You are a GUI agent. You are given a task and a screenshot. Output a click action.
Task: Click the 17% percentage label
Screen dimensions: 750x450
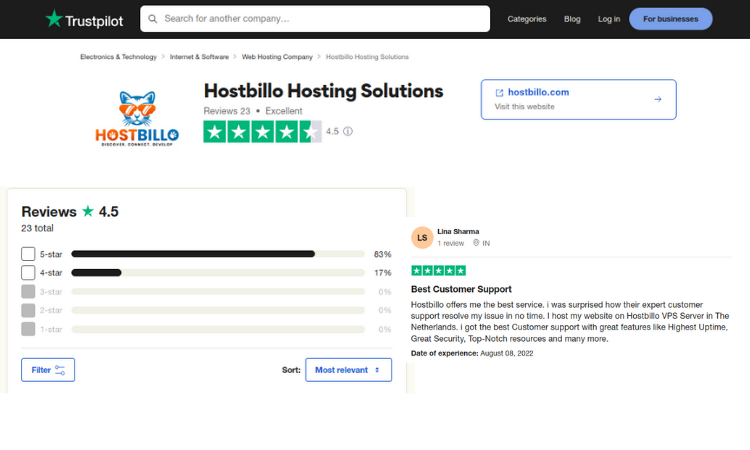(x=383, y=273)
